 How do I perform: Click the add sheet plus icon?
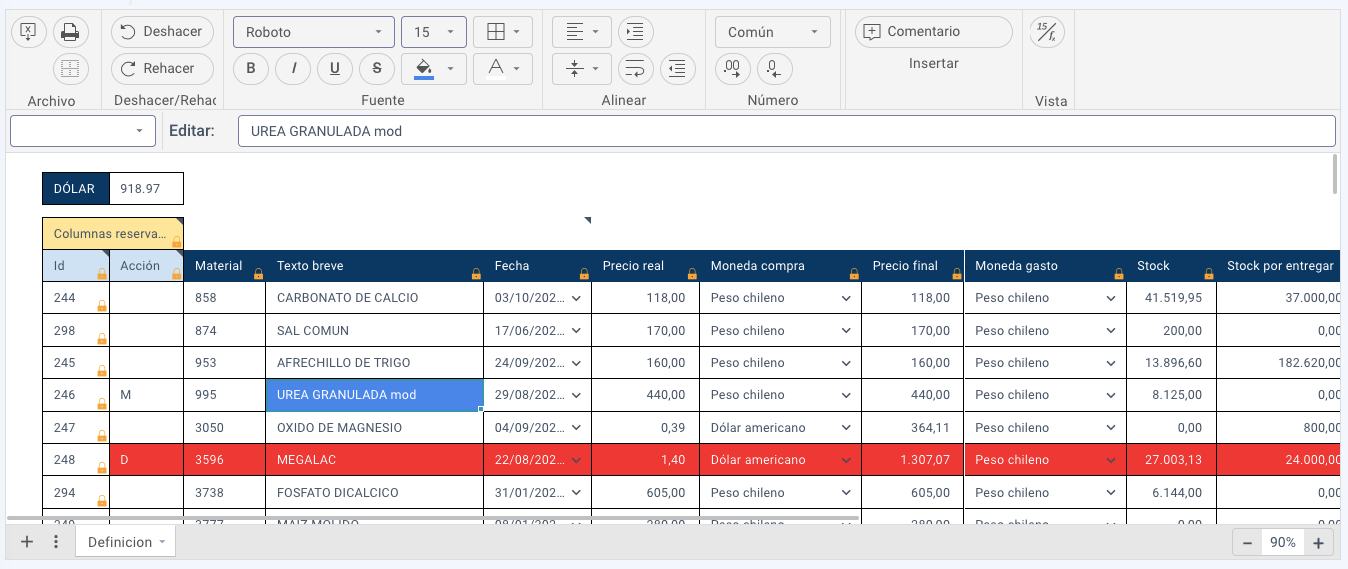tap(27, 542)
